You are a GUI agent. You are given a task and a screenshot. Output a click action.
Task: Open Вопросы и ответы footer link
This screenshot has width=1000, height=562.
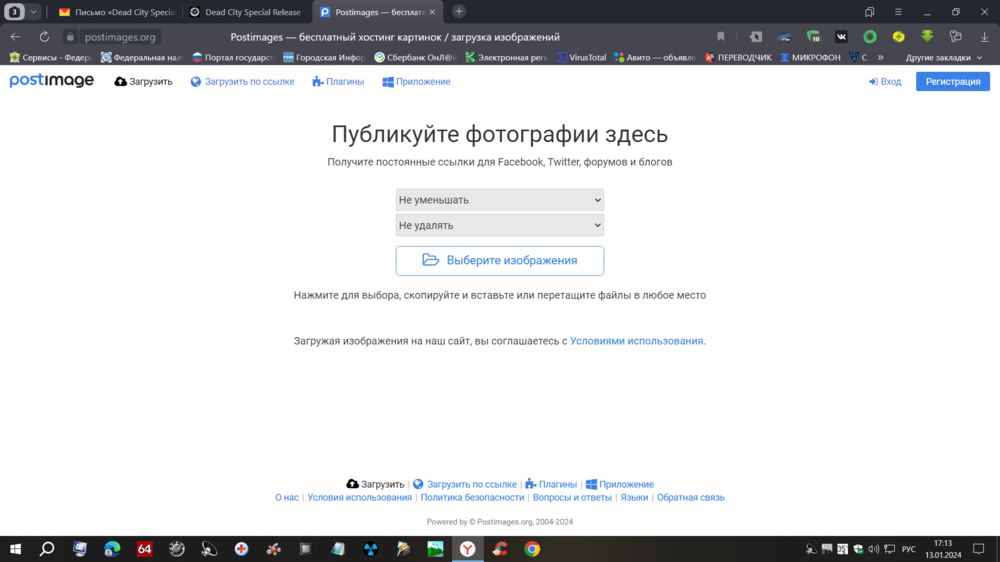coord(572,498)
